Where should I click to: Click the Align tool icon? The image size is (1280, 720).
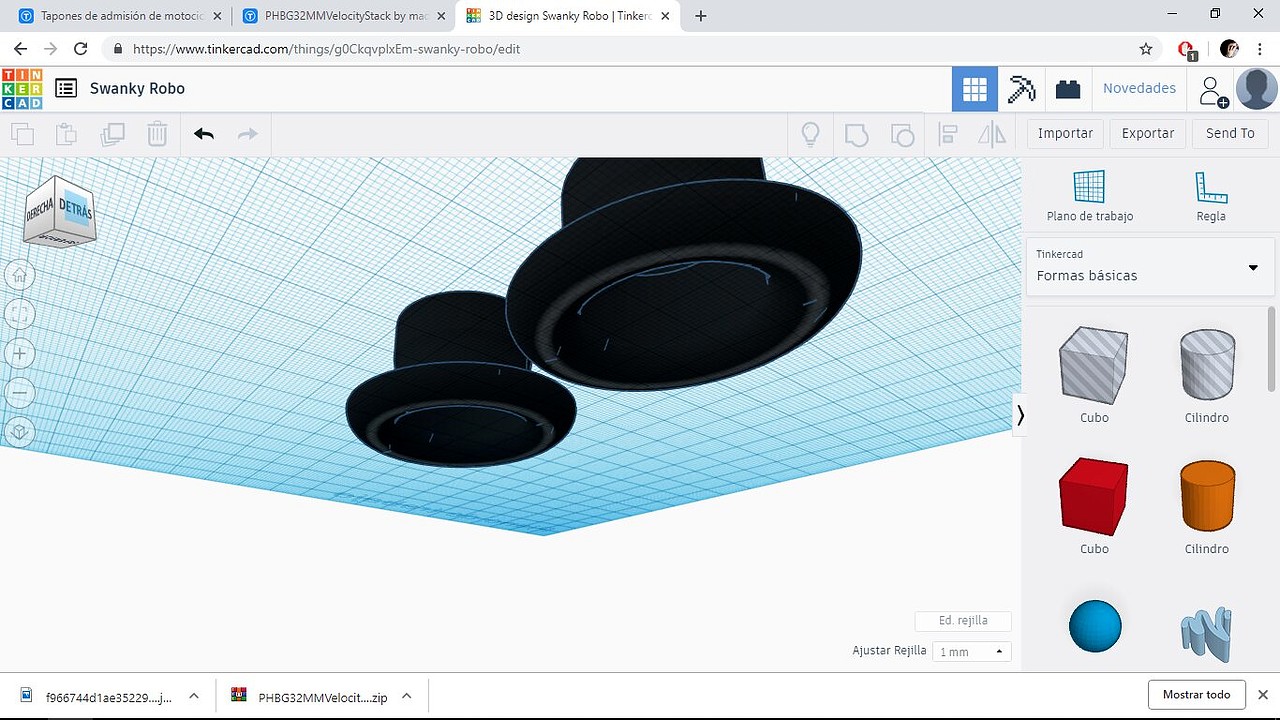948,134
